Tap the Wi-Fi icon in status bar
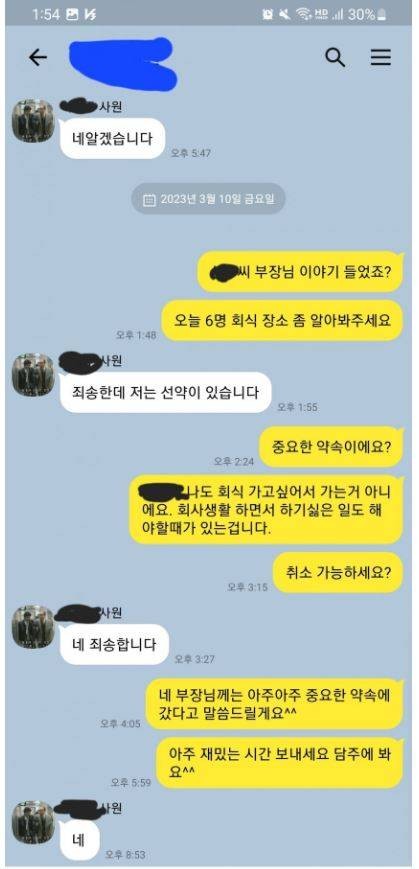 click(303, 15)
